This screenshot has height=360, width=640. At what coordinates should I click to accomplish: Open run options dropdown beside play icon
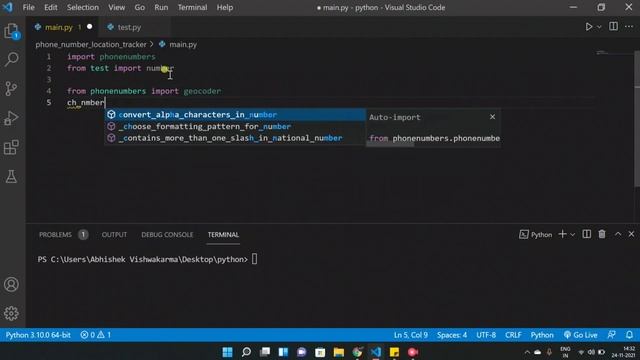pyautogui.click(x=599, y=27)
